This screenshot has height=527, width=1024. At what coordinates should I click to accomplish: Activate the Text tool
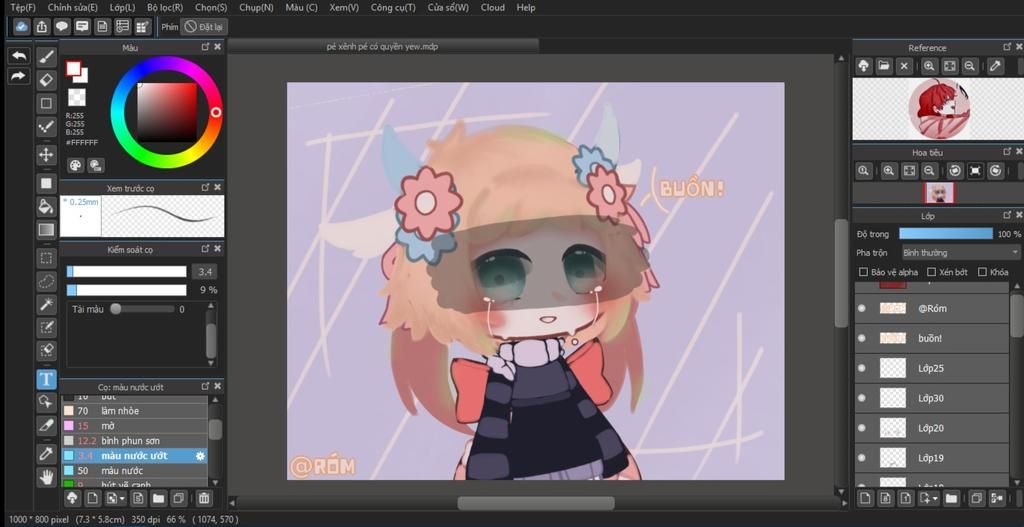click(46, 379)
